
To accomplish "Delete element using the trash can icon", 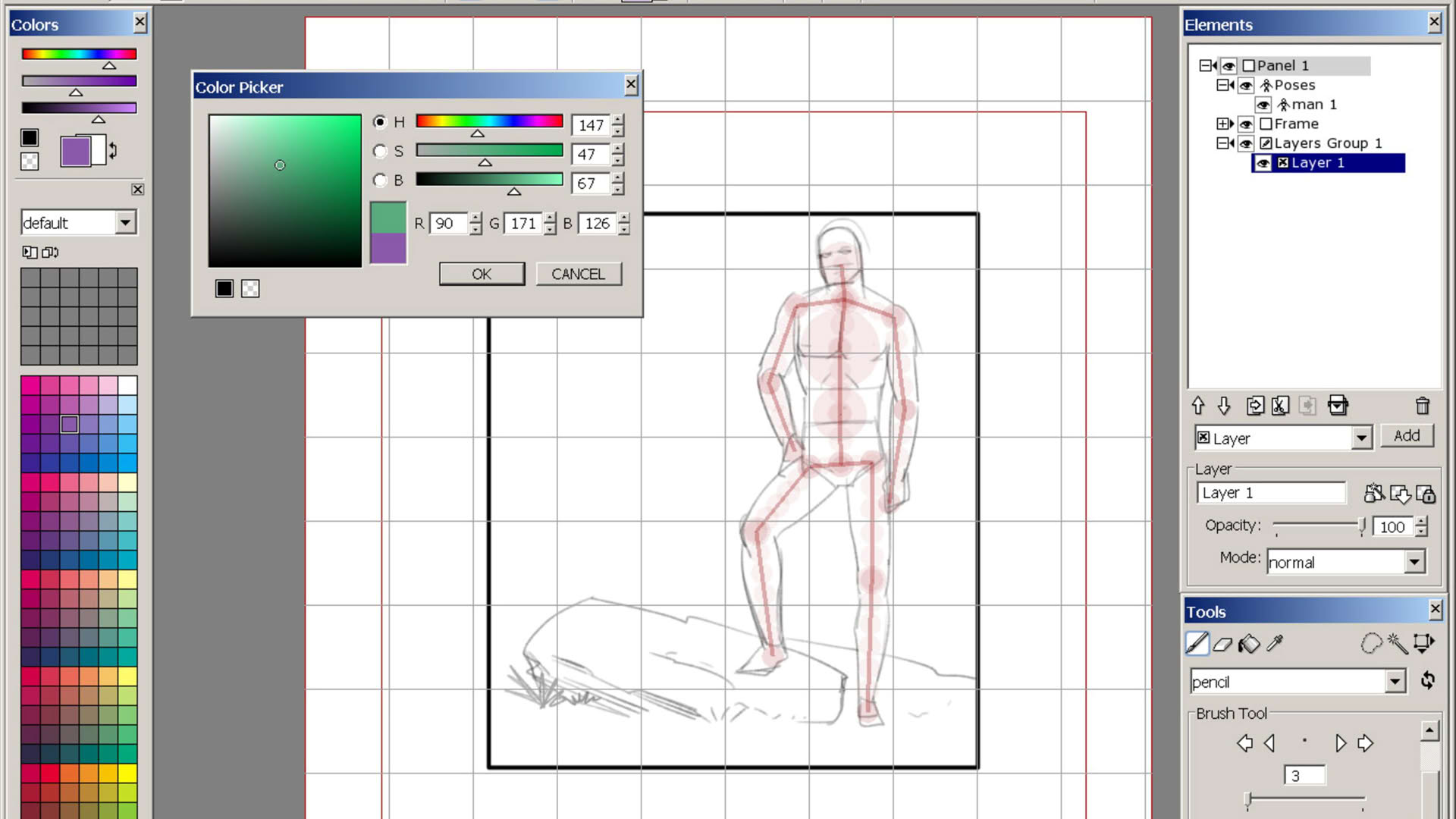I will 1423,406.
